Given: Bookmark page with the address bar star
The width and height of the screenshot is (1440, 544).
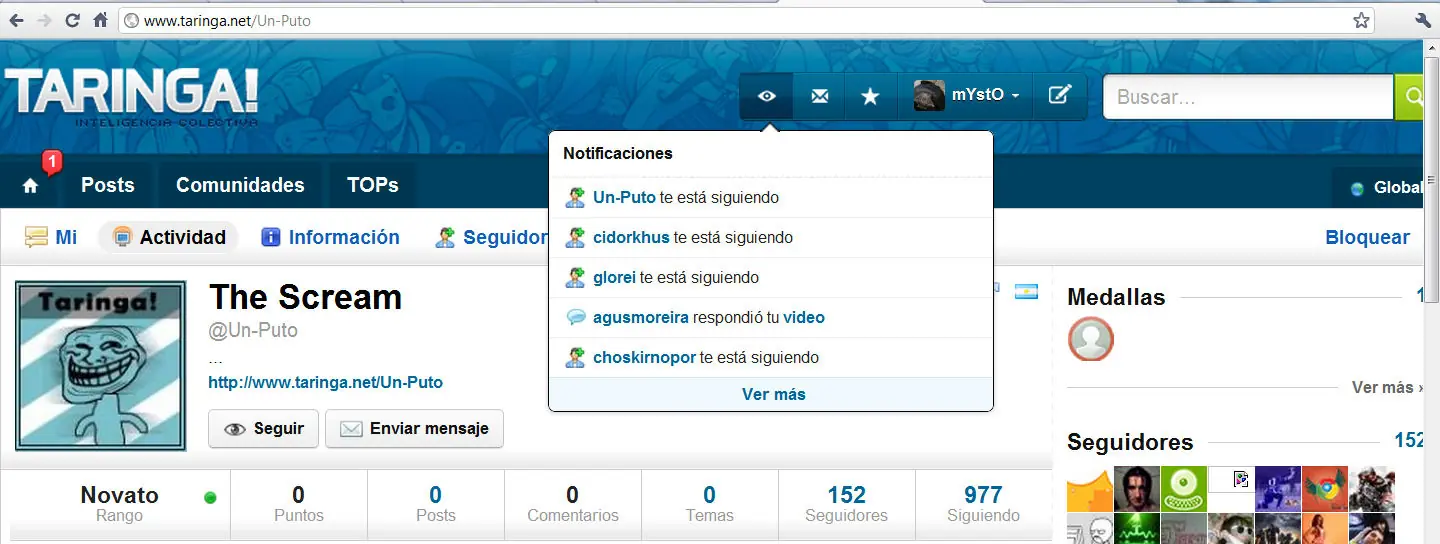Looking at the screenshot, I should click(x=1361, y=20).
